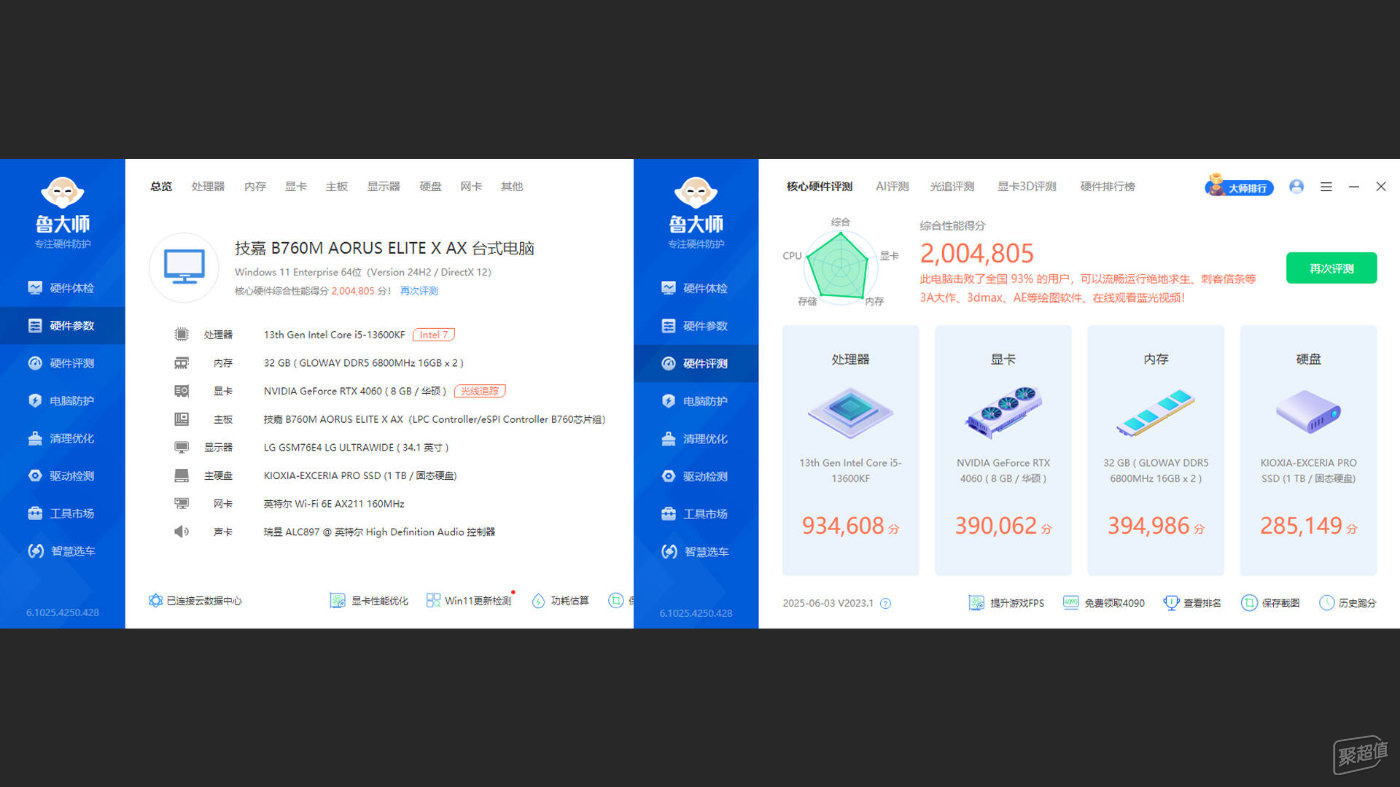Switch to 总览 tab
1400x787 pixels.
point(161,186)
